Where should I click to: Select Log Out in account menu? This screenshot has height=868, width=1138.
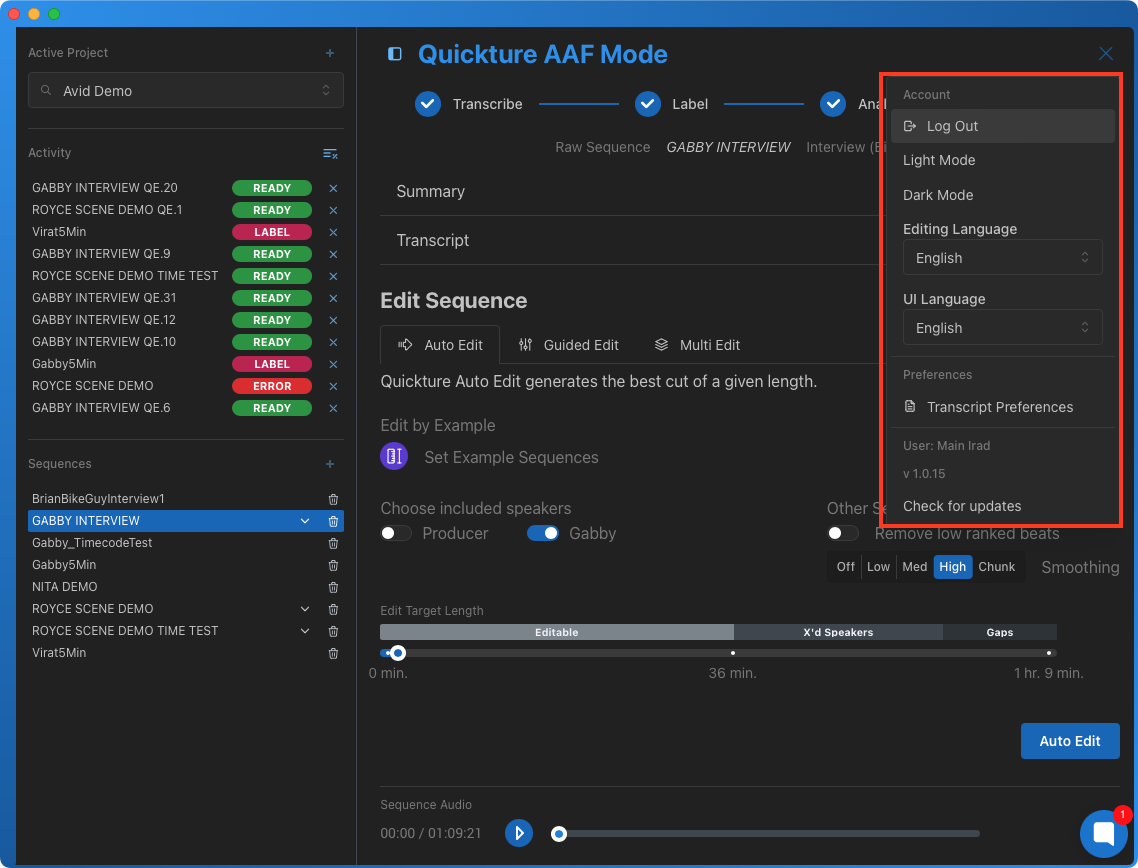coord(1002,126)
